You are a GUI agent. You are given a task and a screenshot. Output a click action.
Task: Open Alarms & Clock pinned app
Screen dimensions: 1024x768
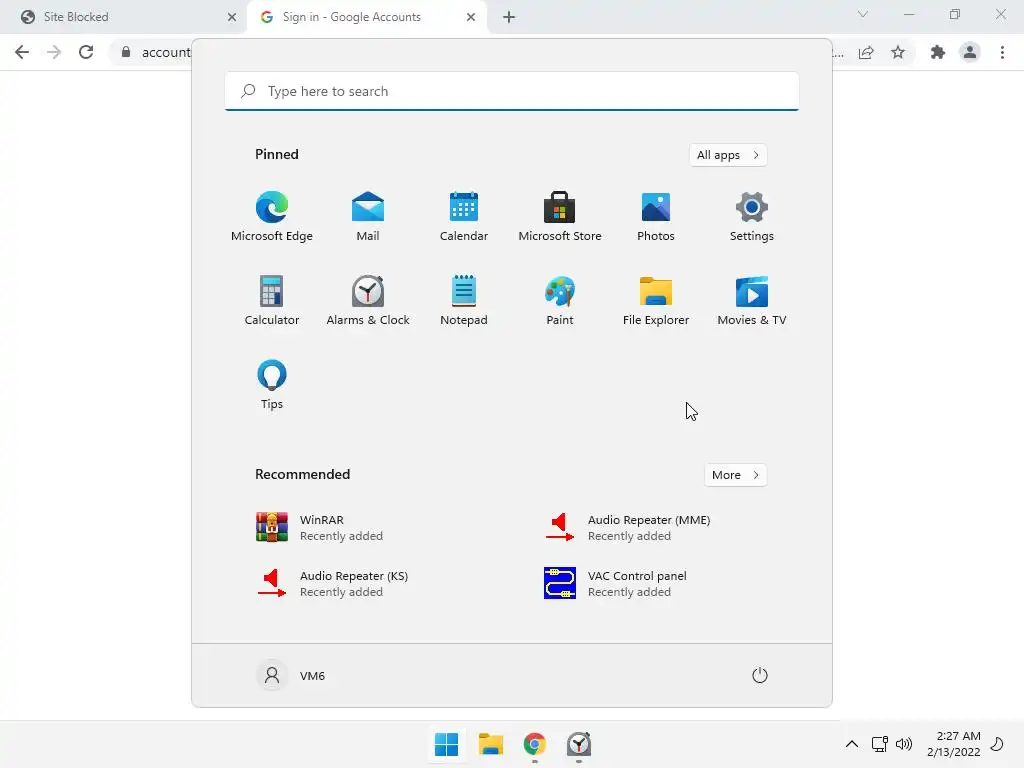368,300
